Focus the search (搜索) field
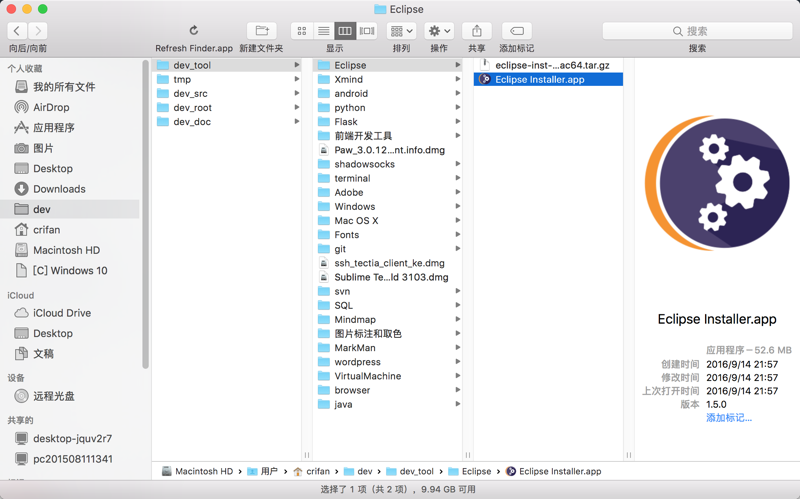 click(x=697, y=31)
